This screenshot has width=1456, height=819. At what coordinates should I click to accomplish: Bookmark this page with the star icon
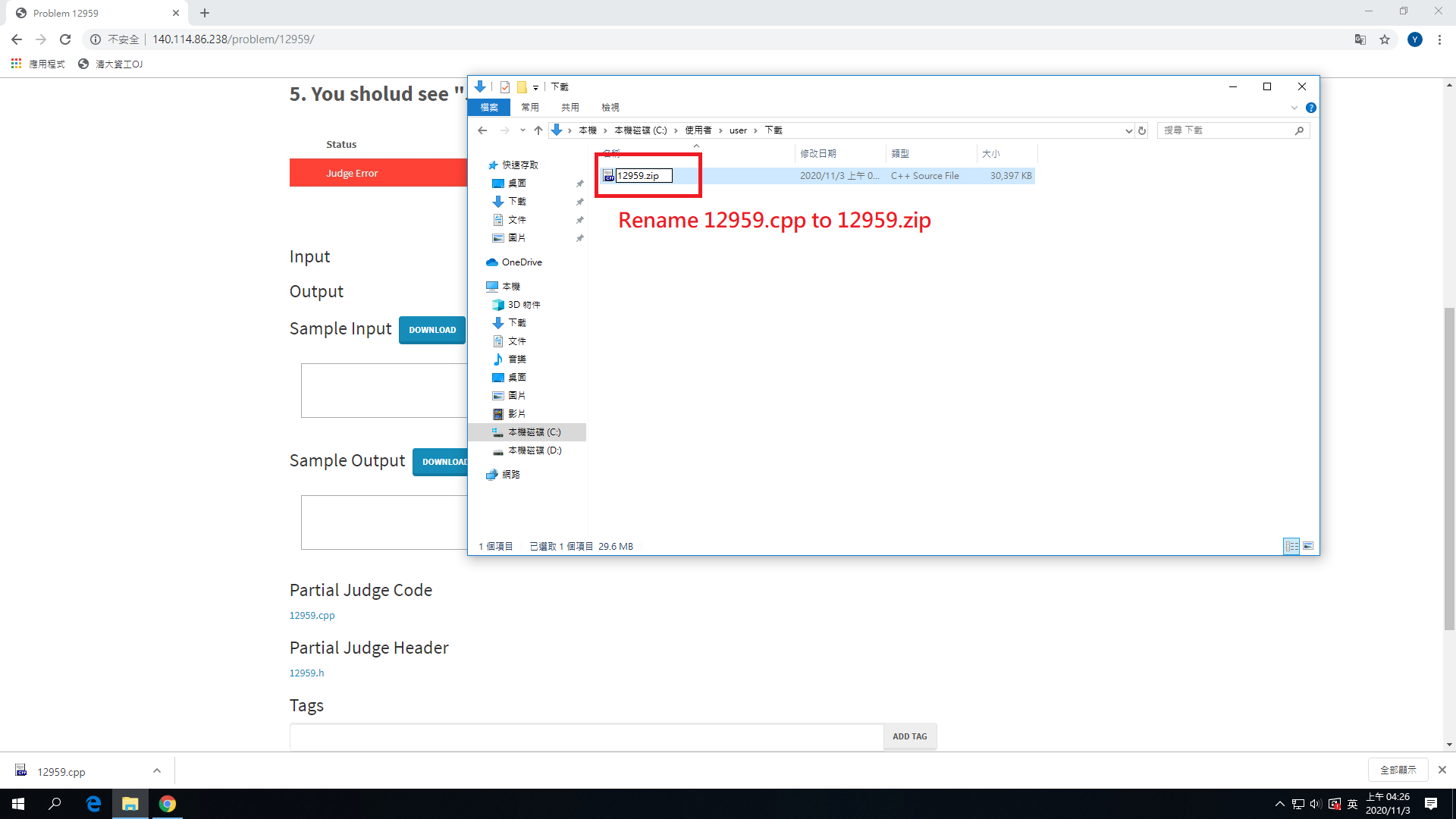[1385, 39]
